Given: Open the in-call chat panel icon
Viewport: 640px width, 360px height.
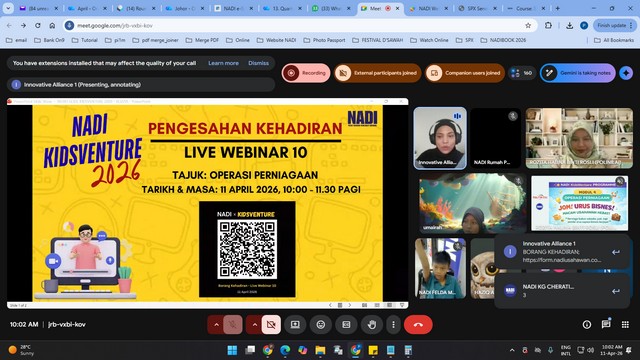Looking at the screenshot, I should pos(606,324).
